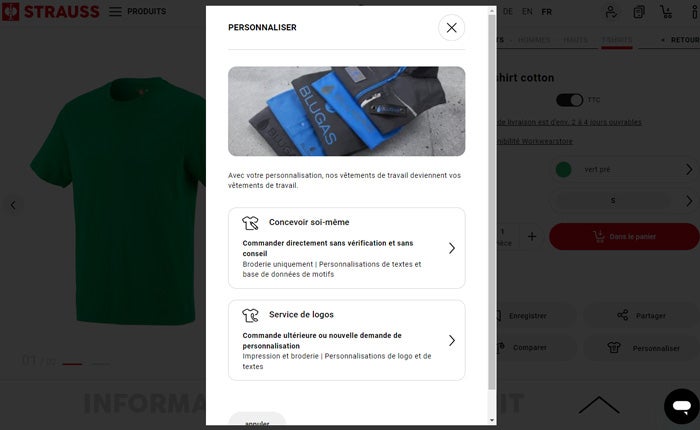Close the Personnaliser dialog
Screen dimensions: 700x430
[x=451, y=28]
